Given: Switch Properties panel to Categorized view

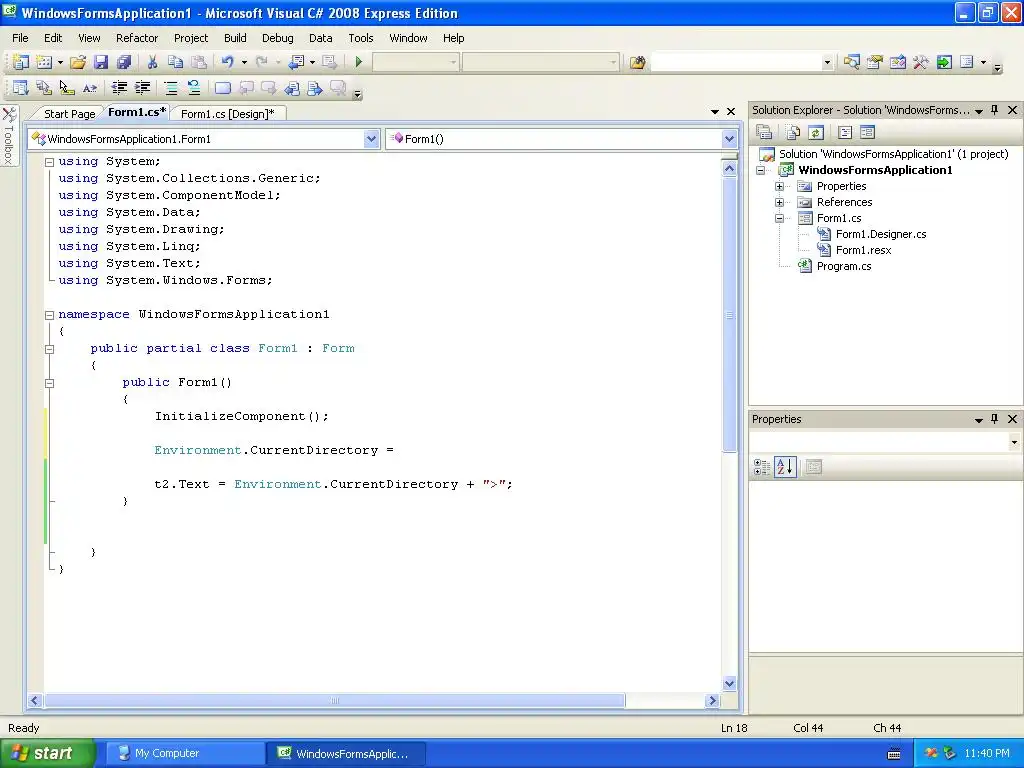Looking at the screenshot, I should pos(761,467).
